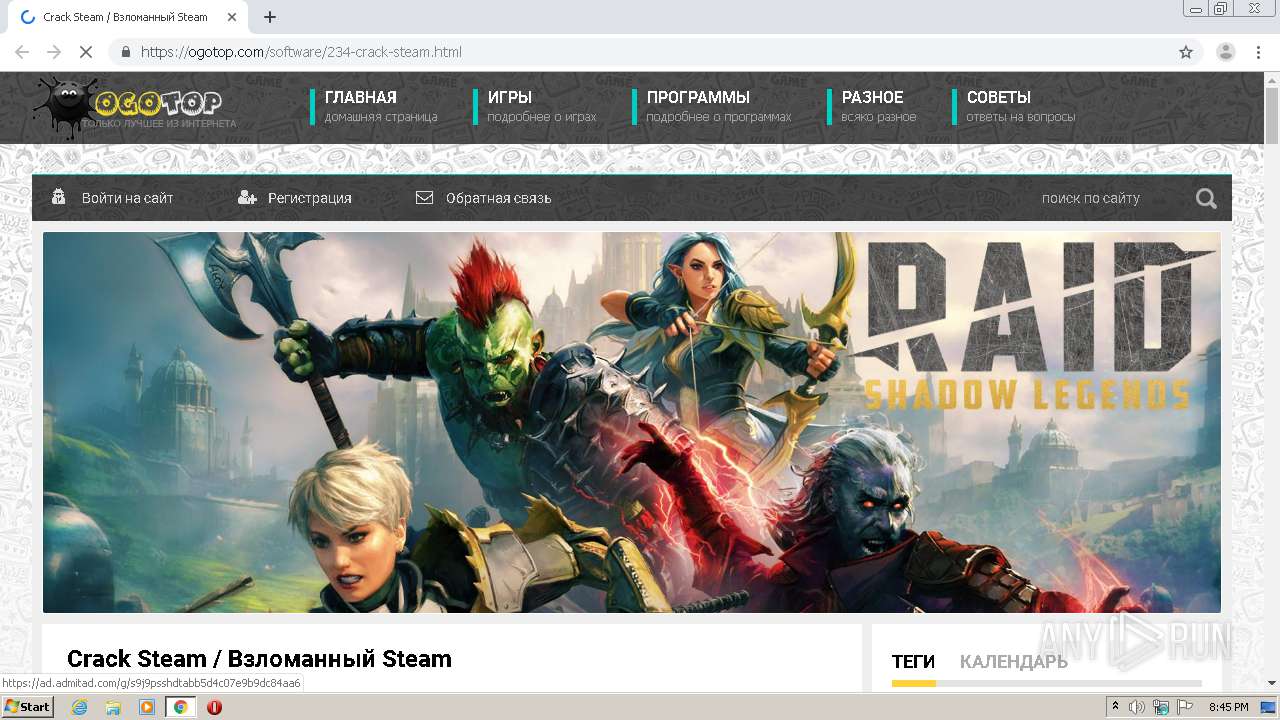The image size is (1280, 720).
Task: Click the login lock icon
Action: (x=59, y=197)
